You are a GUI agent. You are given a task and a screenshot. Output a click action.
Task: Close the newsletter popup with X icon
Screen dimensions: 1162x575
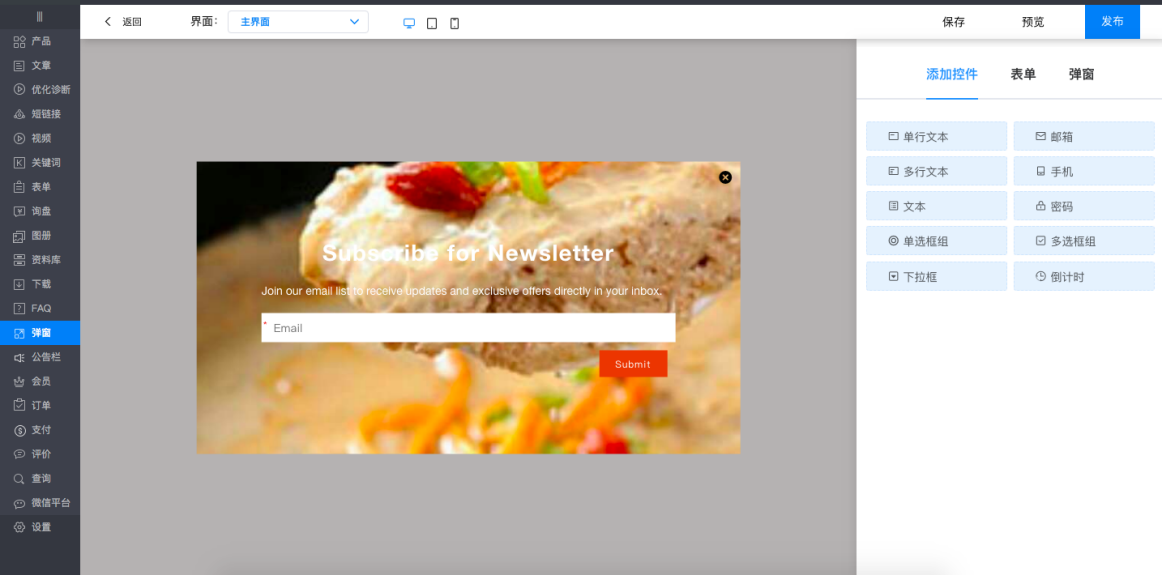point(725,177)
